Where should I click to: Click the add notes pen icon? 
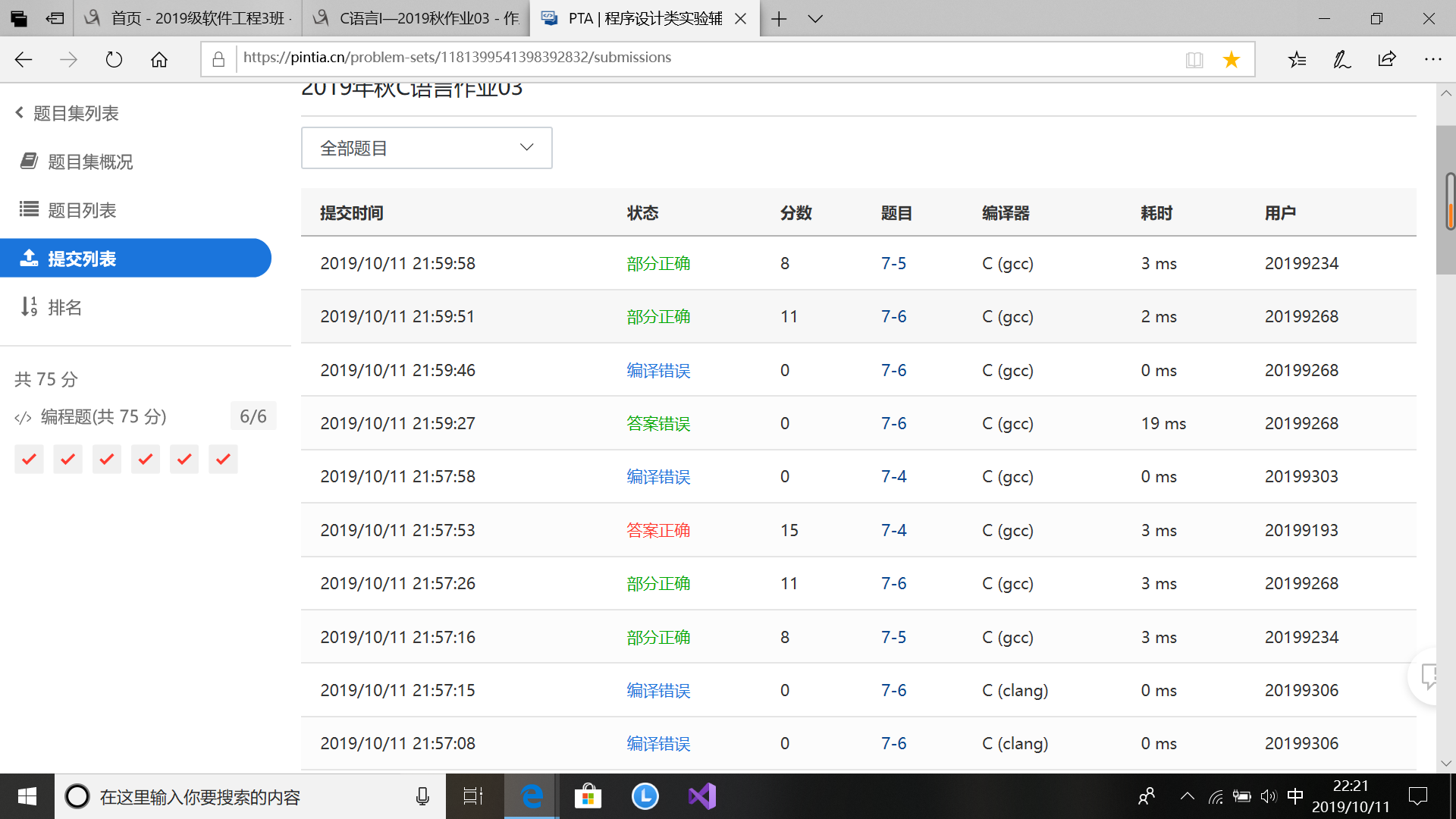tap(1341, 59)
